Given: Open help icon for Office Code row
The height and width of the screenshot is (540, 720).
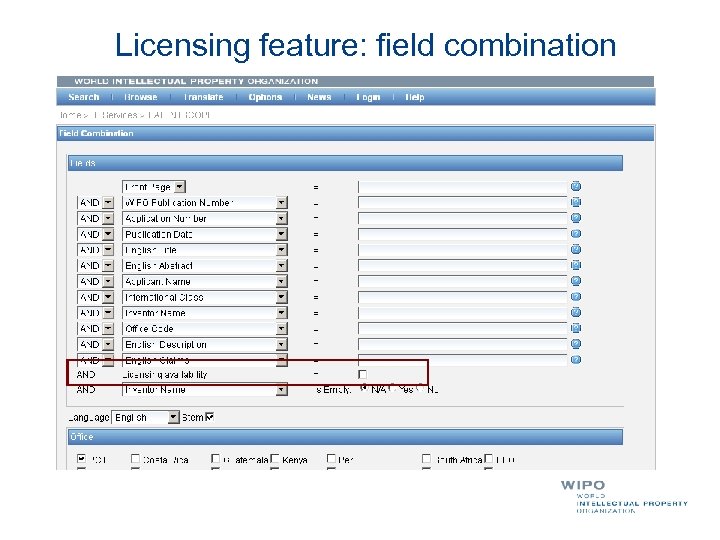Looking at the screenshot, I should tap(576, 328).
